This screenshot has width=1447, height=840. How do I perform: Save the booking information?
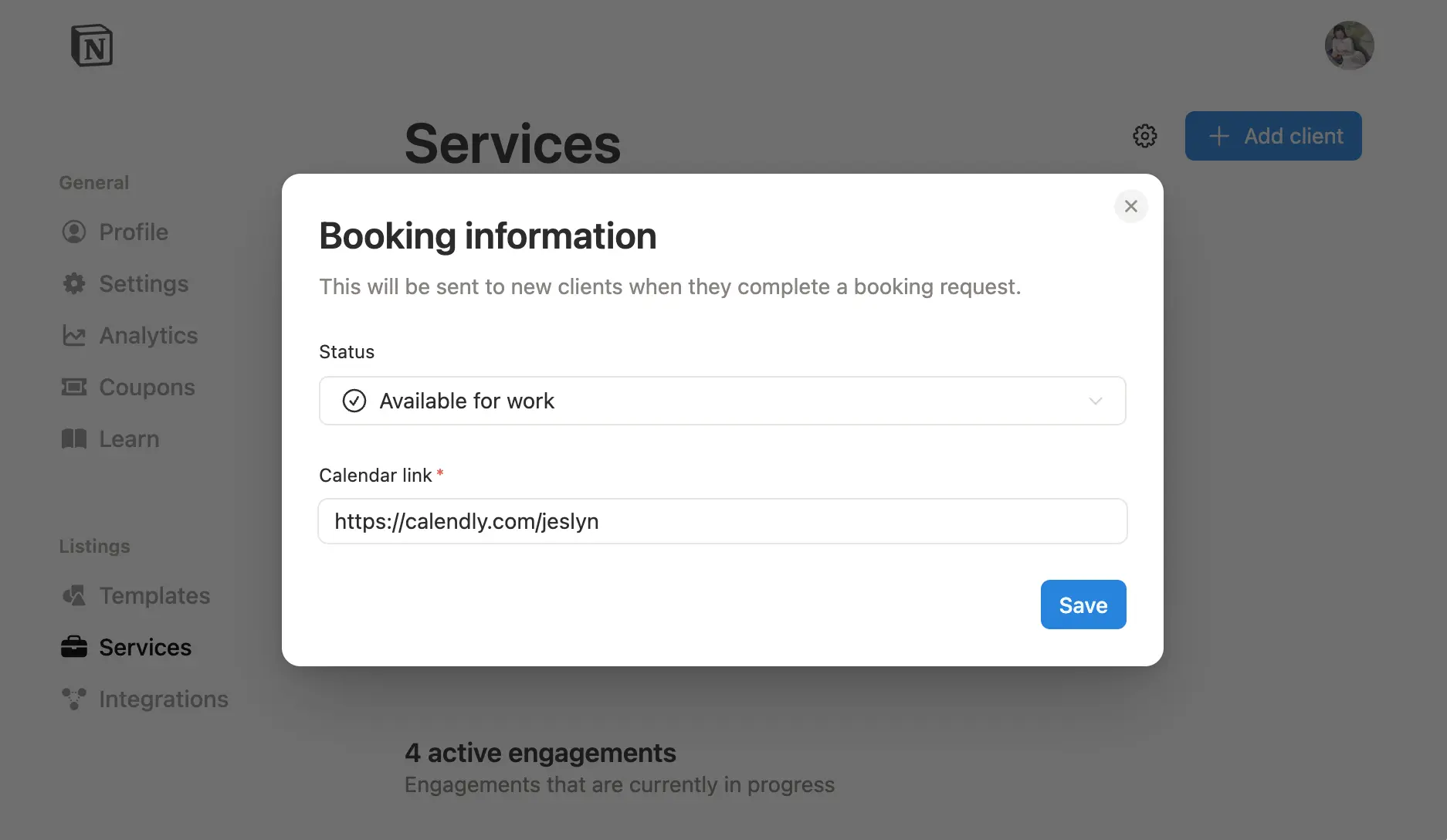(1083, 605)
